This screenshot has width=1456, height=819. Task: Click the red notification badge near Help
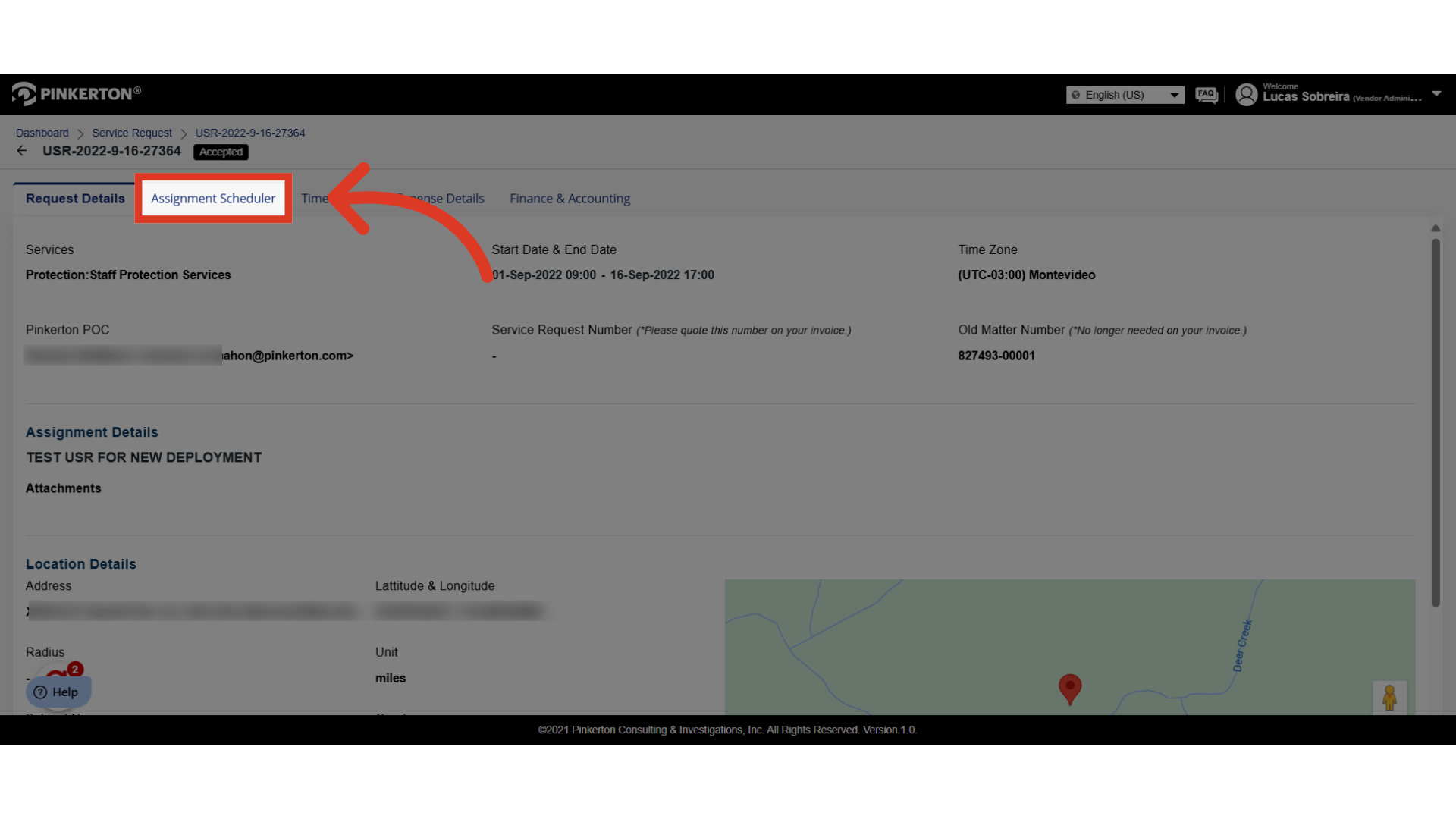[75, 669]
